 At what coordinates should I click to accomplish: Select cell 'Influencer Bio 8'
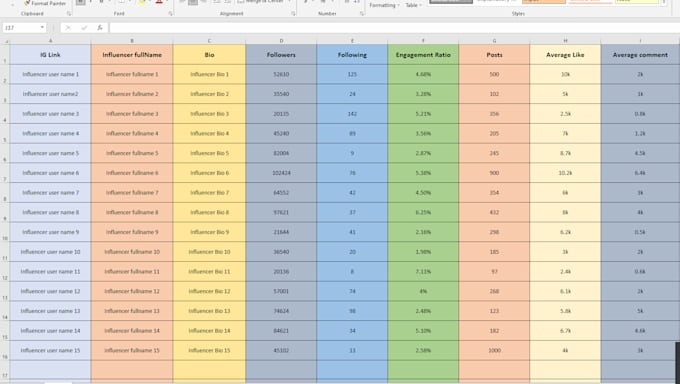coord(209,212)
